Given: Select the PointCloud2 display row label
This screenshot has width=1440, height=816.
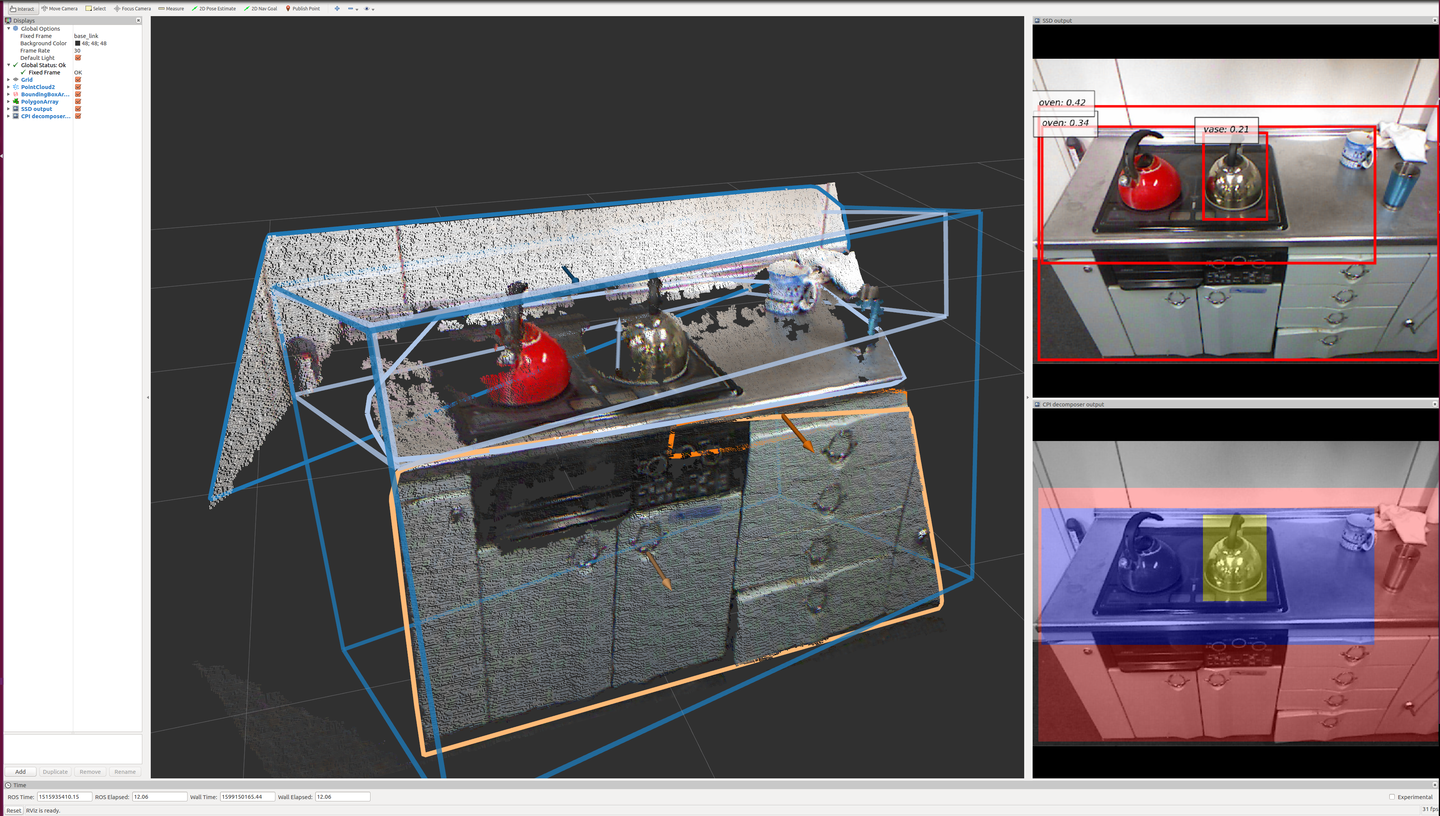Looking at the screenshot, I should pos(38,87).
